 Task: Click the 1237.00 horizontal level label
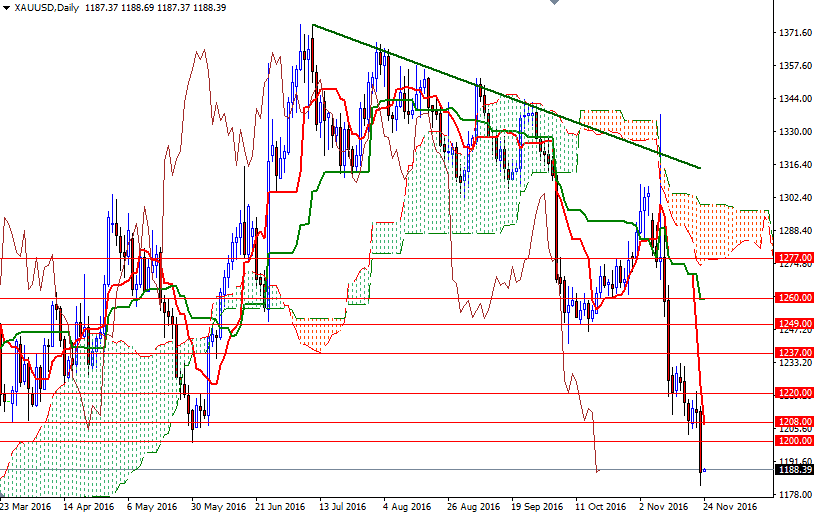793,353
